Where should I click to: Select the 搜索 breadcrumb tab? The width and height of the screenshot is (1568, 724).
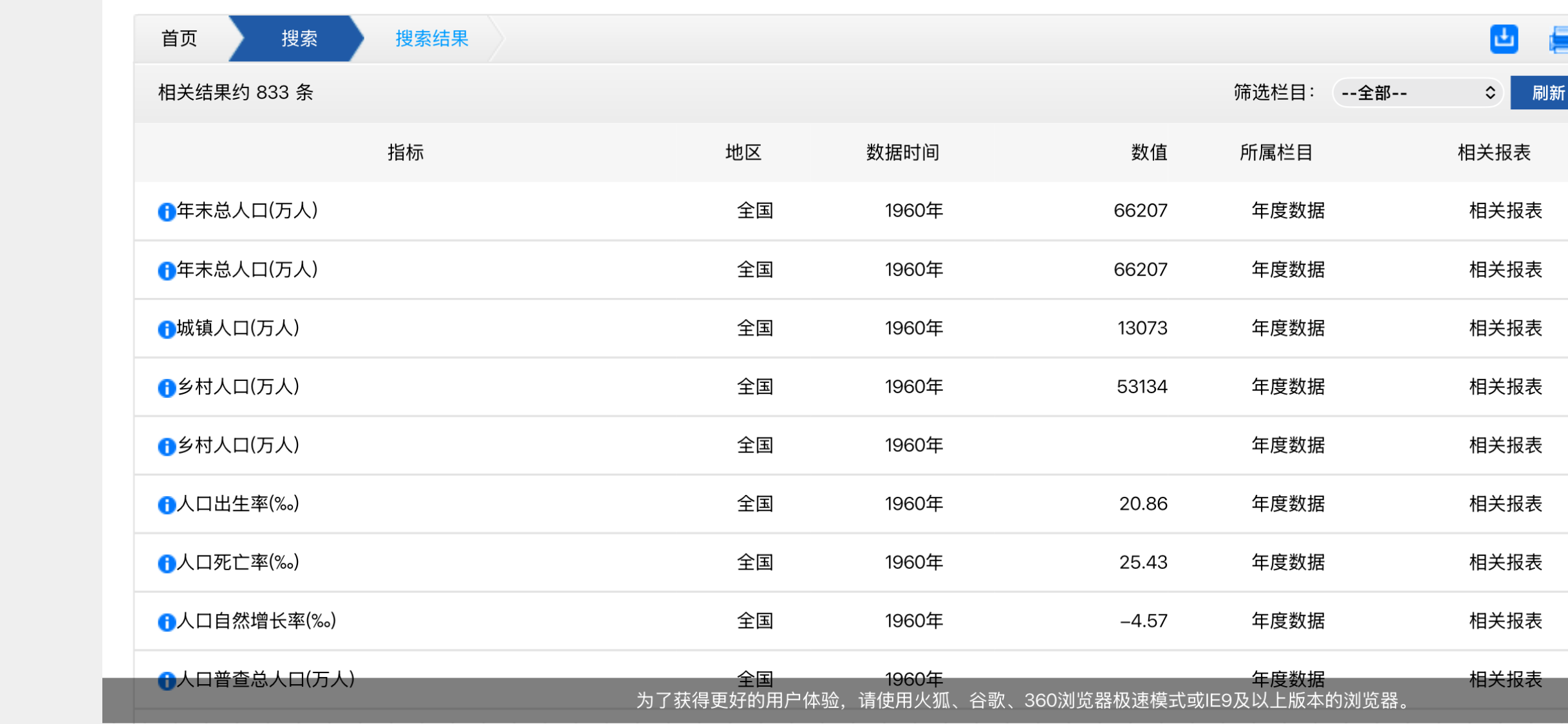pos(299,39)
